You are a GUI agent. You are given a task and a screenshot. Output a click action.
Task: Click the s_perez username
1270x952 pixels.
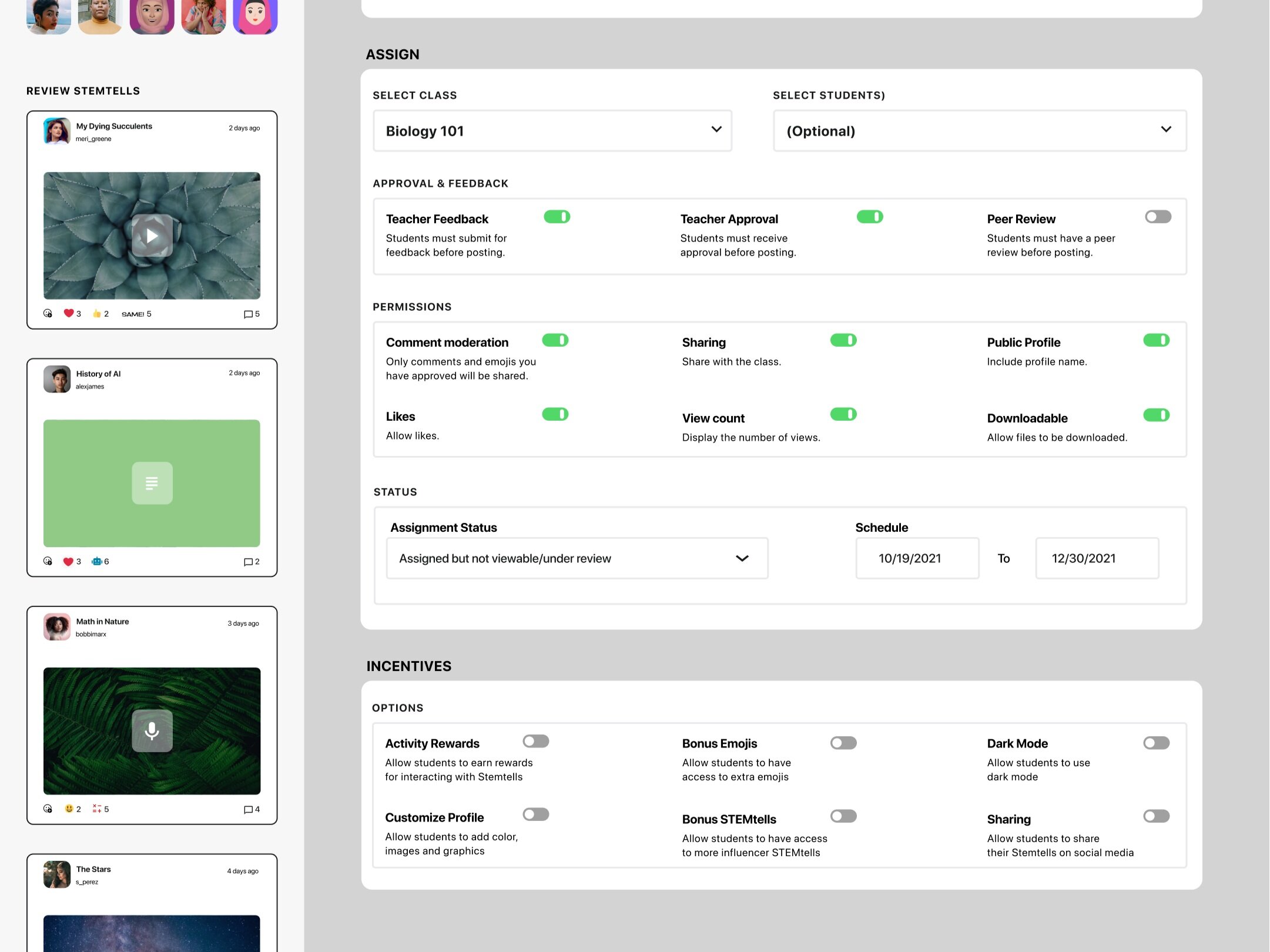(x=87, y=882)
